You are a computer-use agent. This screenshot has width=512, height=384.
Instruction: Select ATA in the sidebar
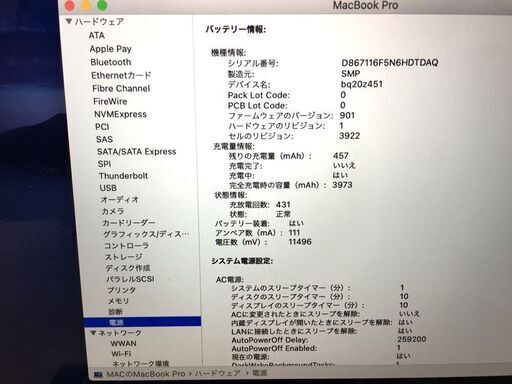click(97, 35)
